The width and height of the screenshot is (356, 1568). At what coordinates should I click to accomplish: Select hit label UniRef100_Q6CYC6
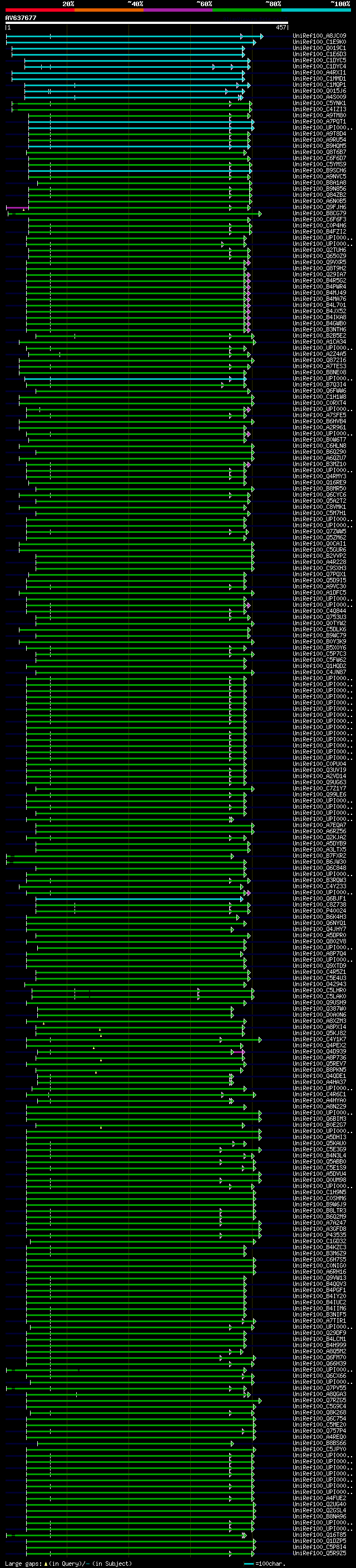(319, 495)
